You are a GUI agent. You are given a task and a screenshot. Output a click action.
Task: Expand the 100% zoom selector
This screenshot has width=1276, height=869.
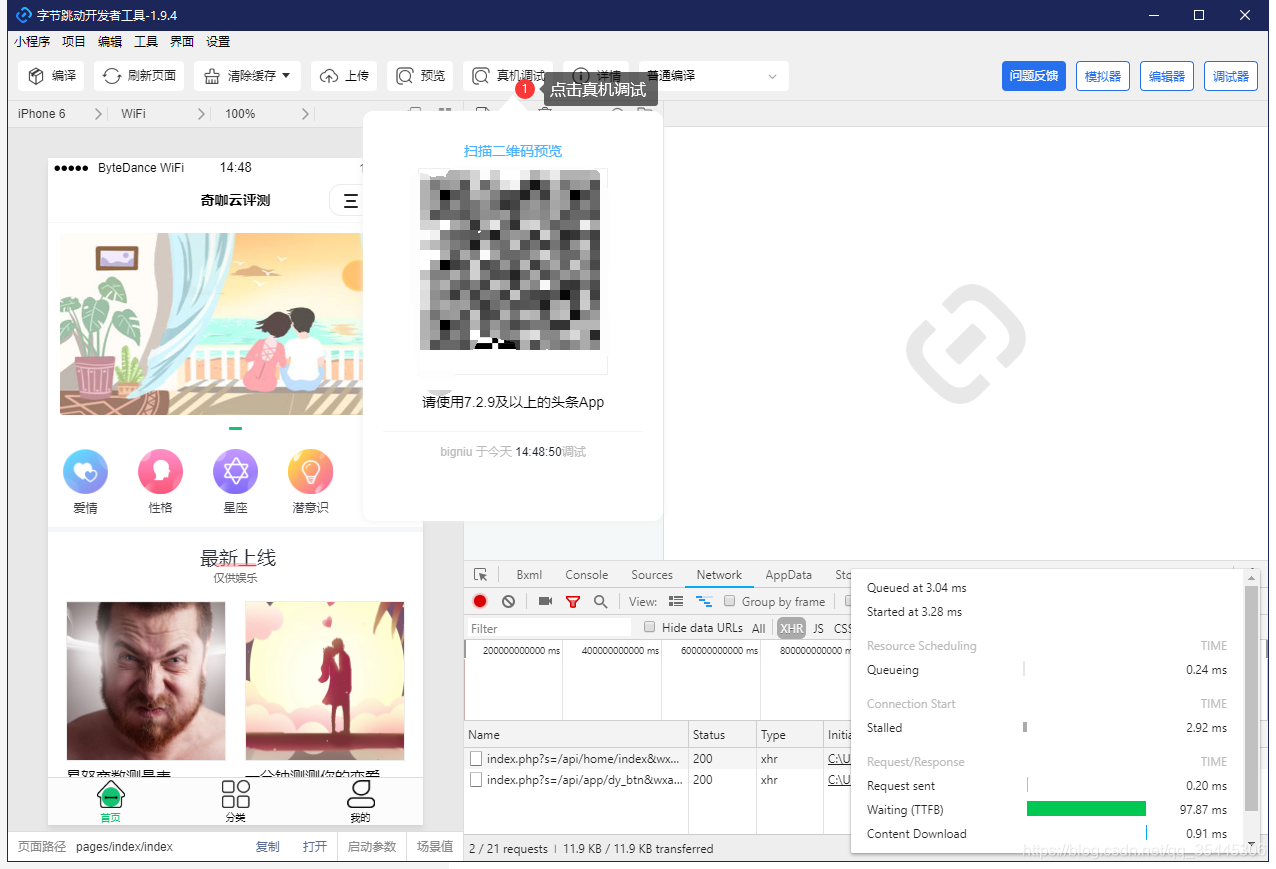click(267, 114)
